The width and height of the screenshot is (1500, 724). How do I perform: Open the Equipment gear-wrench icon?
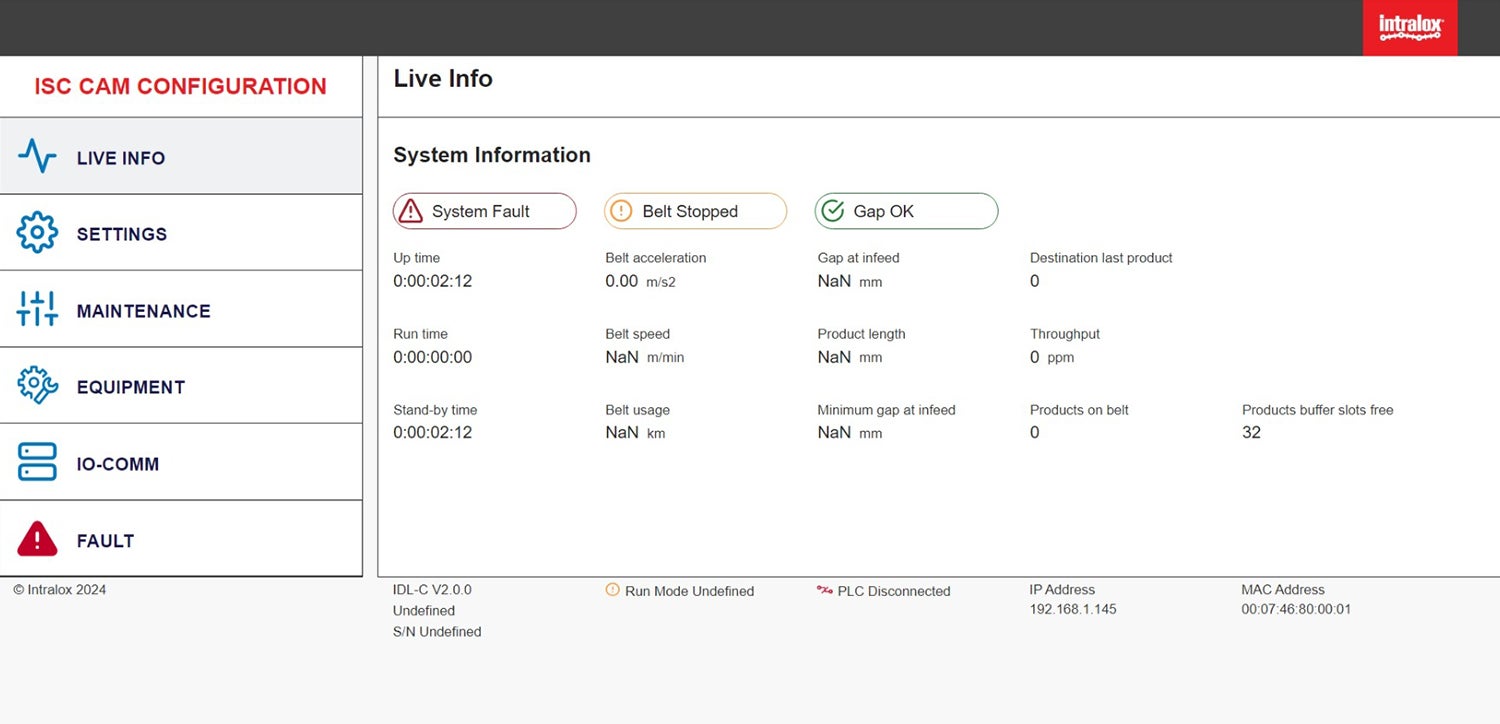coord(37,385)
